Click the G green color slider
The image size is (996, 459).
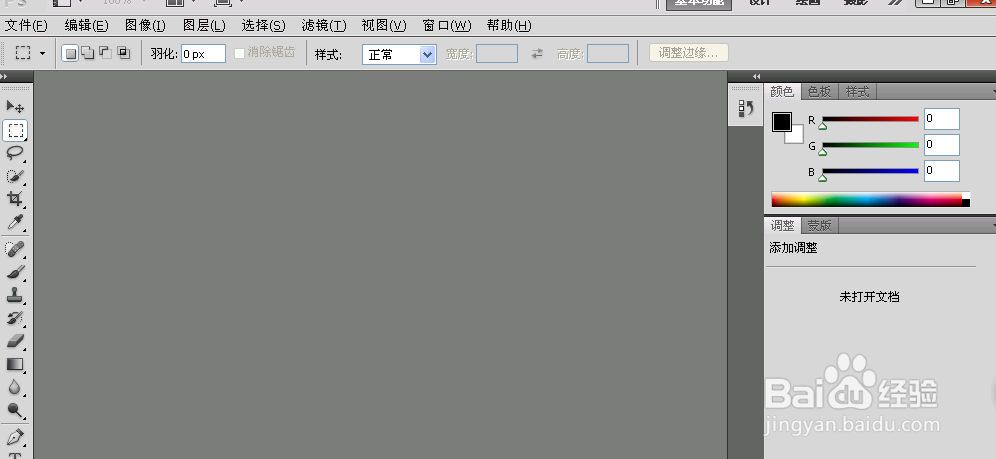(870, 145)
